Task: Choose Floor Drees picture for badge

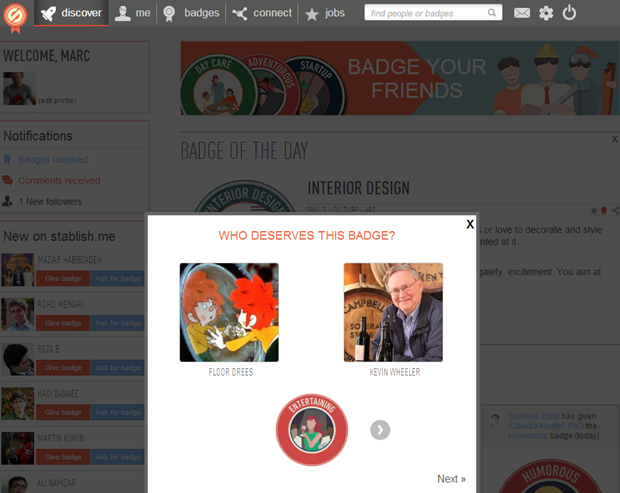Action: pyautogui.click(x=229, y=312)
